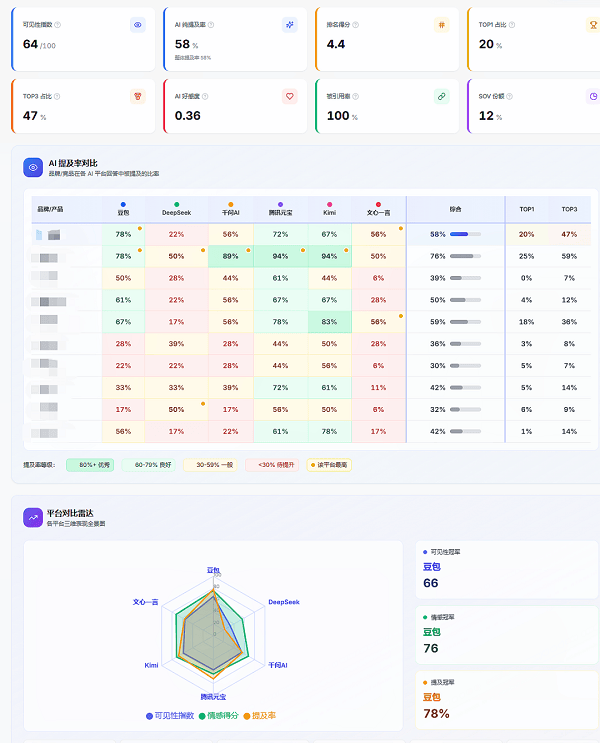Click the 综合 76% progress bar
This screenshot has width=600, height=743.
465,256
